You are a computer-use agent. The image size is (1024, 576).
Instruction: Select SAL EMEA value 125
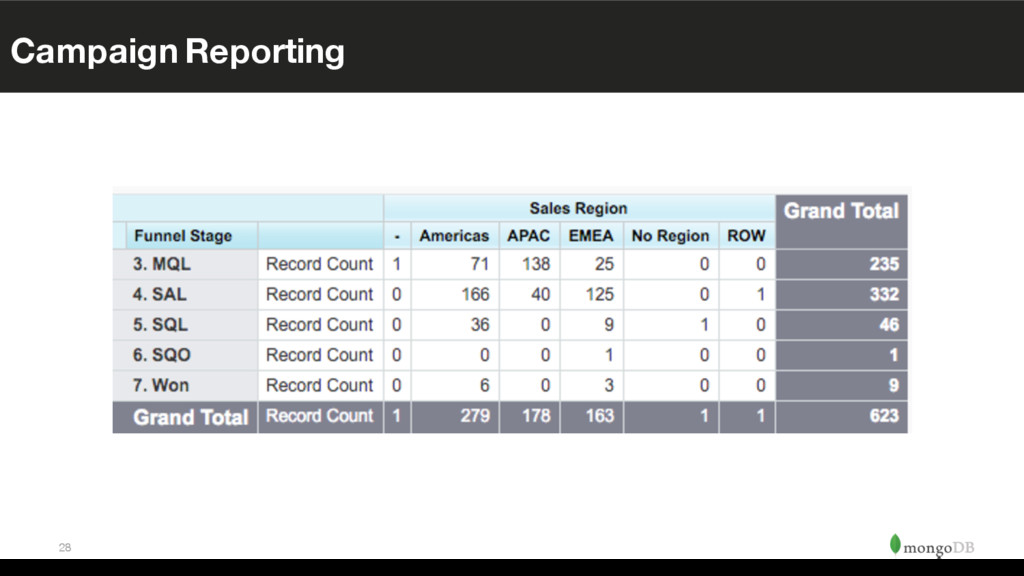(x=600, y=295)
